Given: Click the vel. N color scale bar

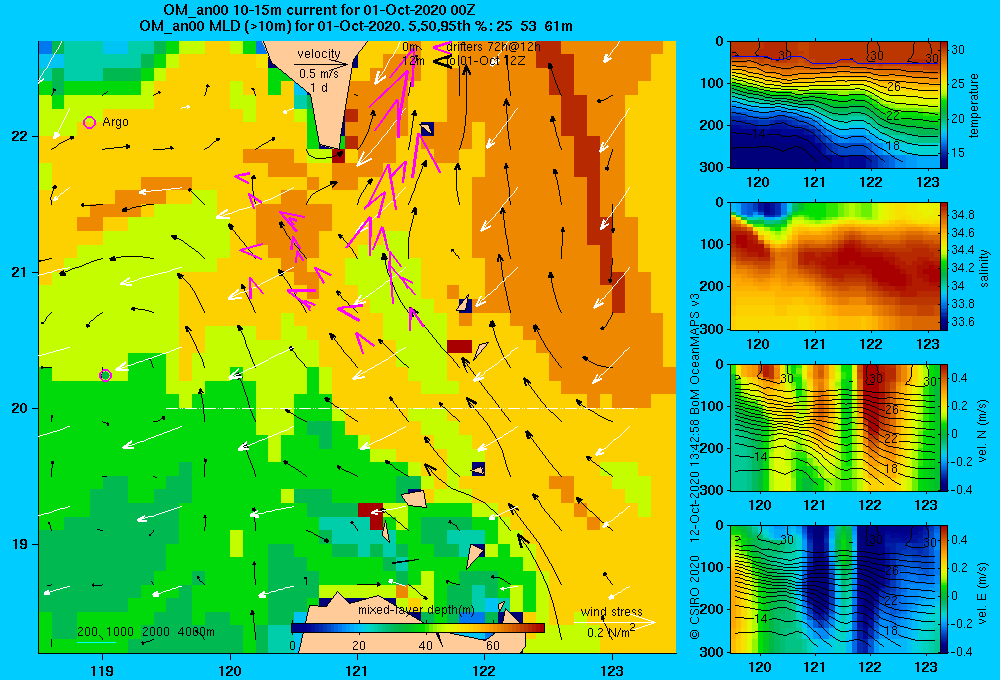Looking at the screenshot, I should [x=944, y=427].
